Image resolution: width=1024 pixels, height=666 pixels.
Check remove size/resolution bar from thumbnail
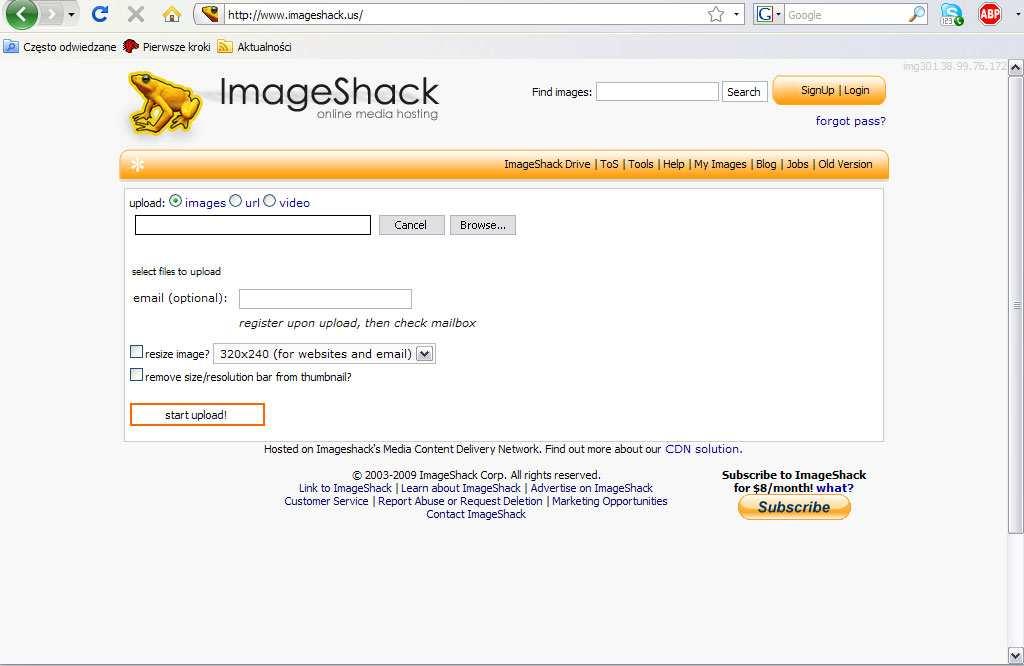click(x=136, y=375)
